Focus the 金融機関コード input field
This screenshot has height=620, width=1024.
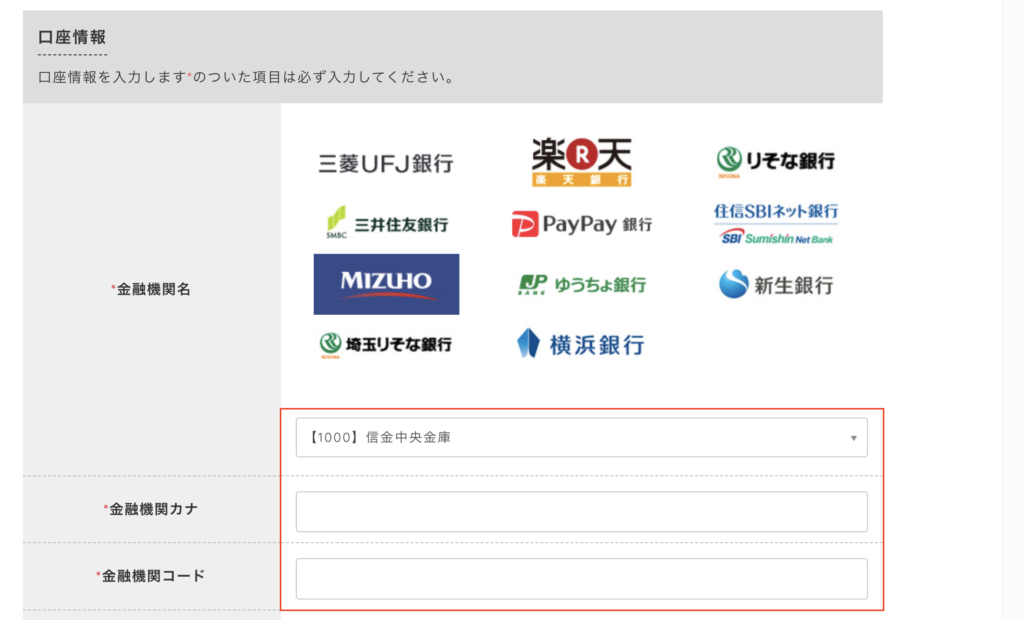581,578
